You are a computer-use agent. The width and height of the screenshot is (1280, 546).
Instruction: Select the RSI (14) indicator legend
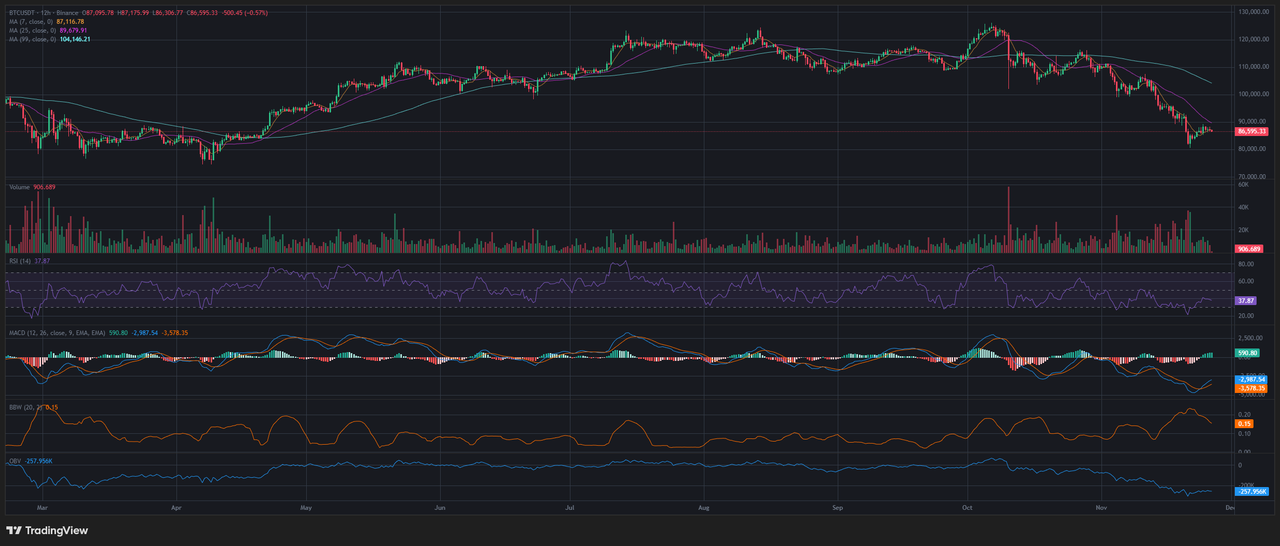pyautogui.click(x=18, y=260)
